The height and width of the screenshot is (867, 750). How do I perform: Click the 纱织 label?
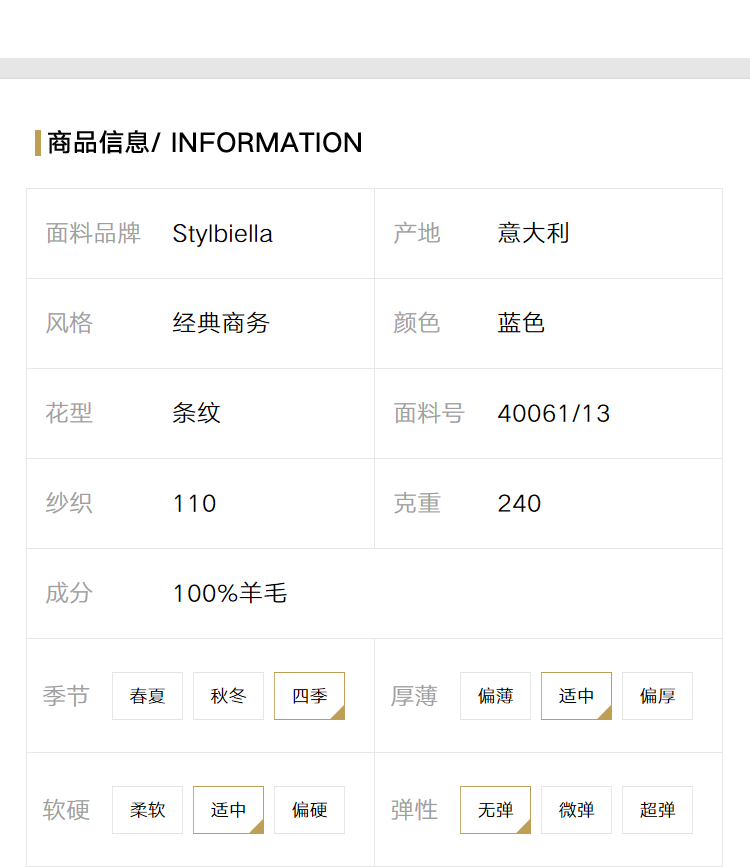(x=69, y=503)
